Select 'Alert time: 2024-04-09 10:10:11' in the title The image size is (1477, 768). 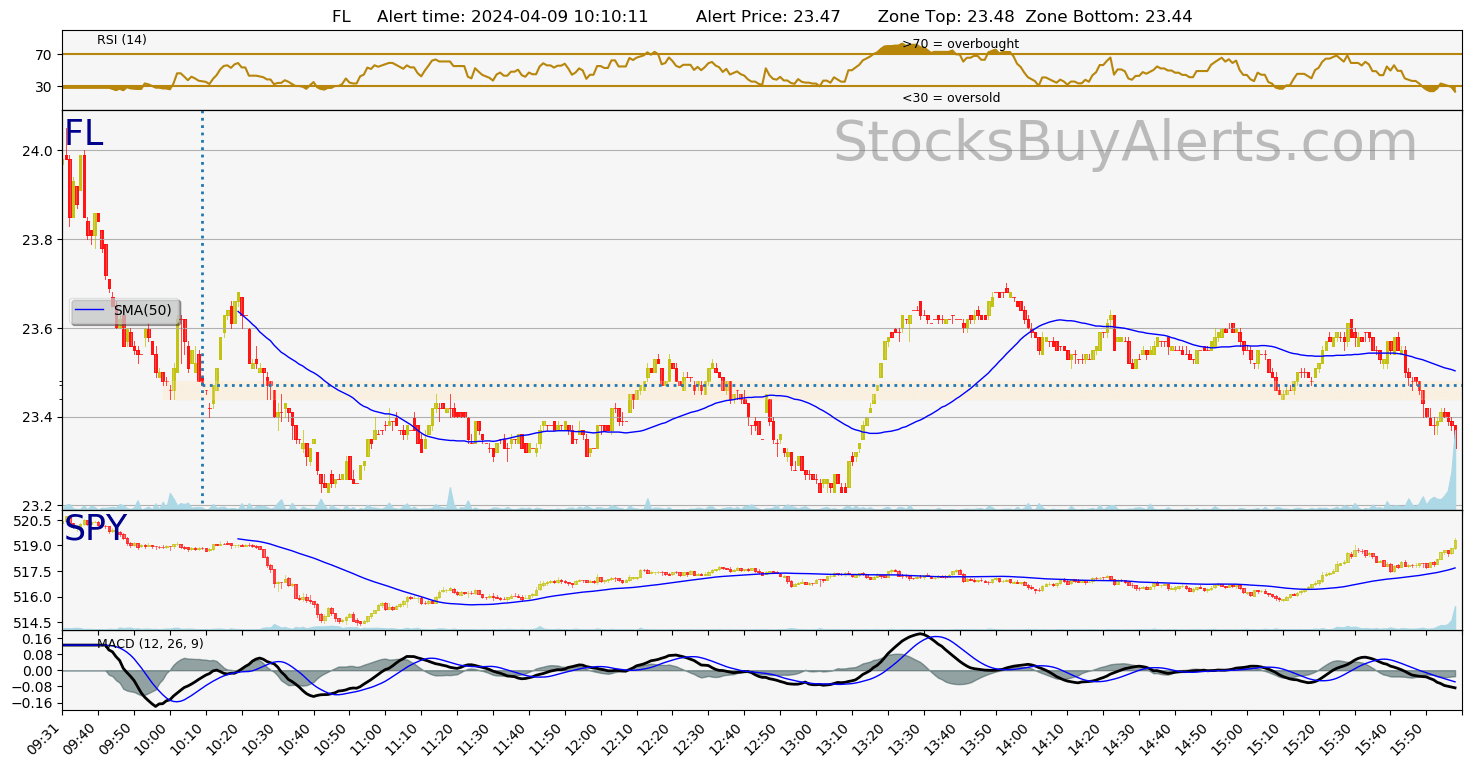512,17
